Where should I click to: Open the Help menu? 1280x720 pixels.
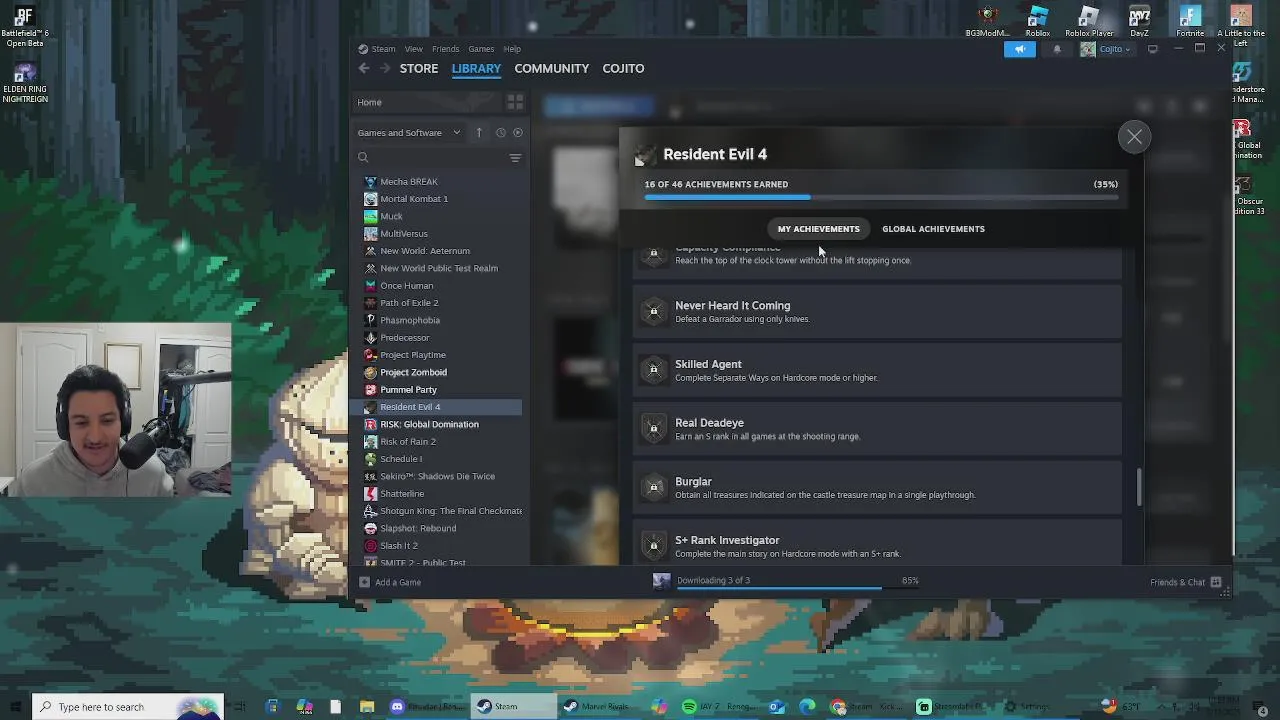(512, 48)
